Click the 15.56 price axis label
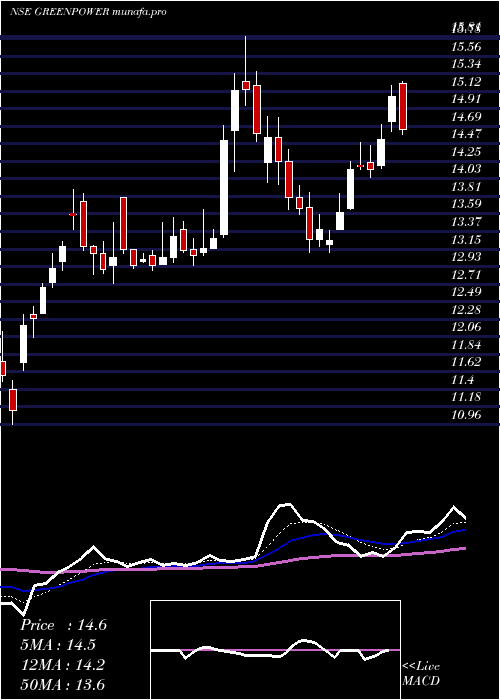 pyautogui.click(x=466, y=46)
